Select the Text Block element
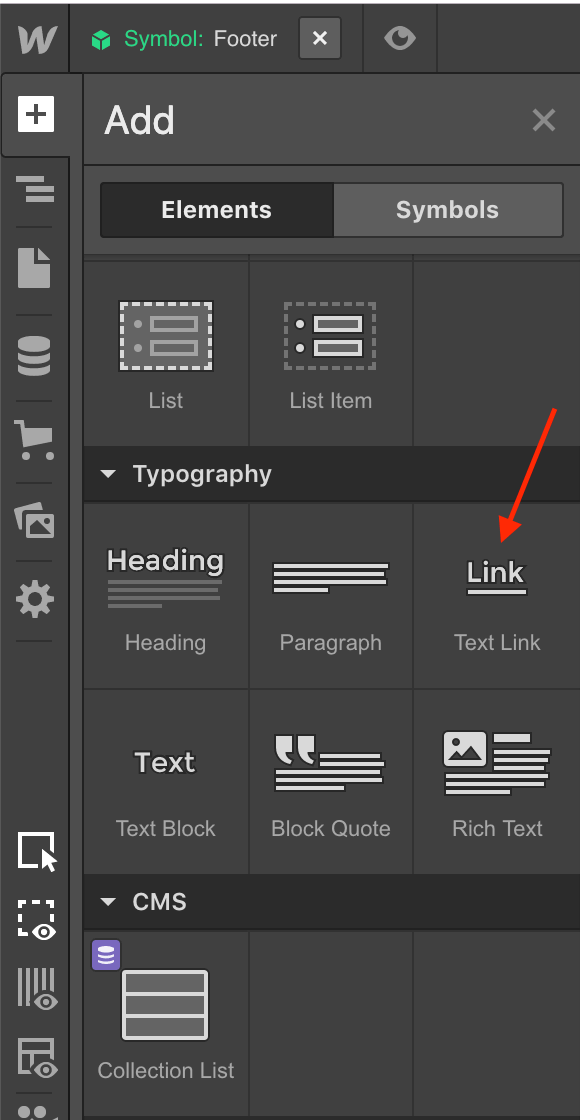 (x=166, y=782)
